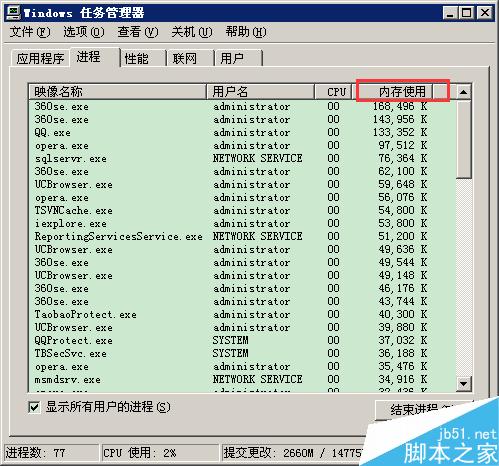Open the 帮助(H) menu
Screen dimensions: 499x466
(246, 32)
